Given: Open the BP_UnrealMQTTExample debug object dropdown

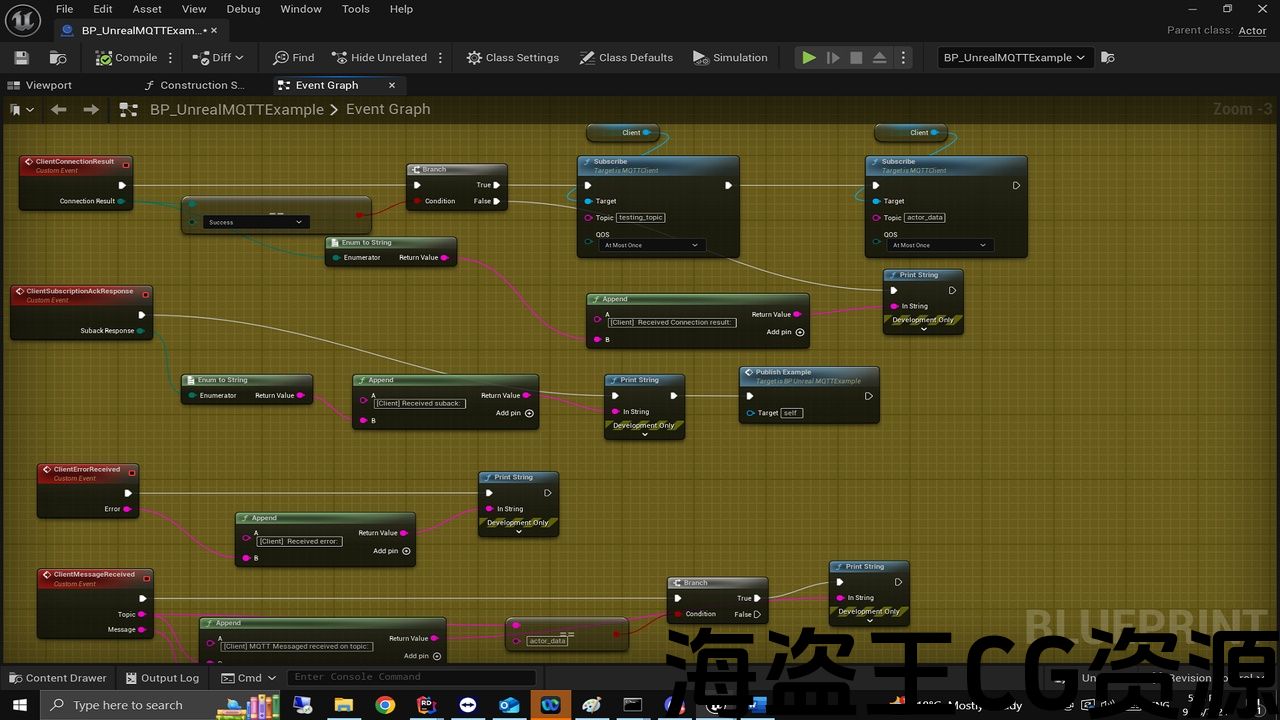Looking at the screenshot, I should point(1015,58).
